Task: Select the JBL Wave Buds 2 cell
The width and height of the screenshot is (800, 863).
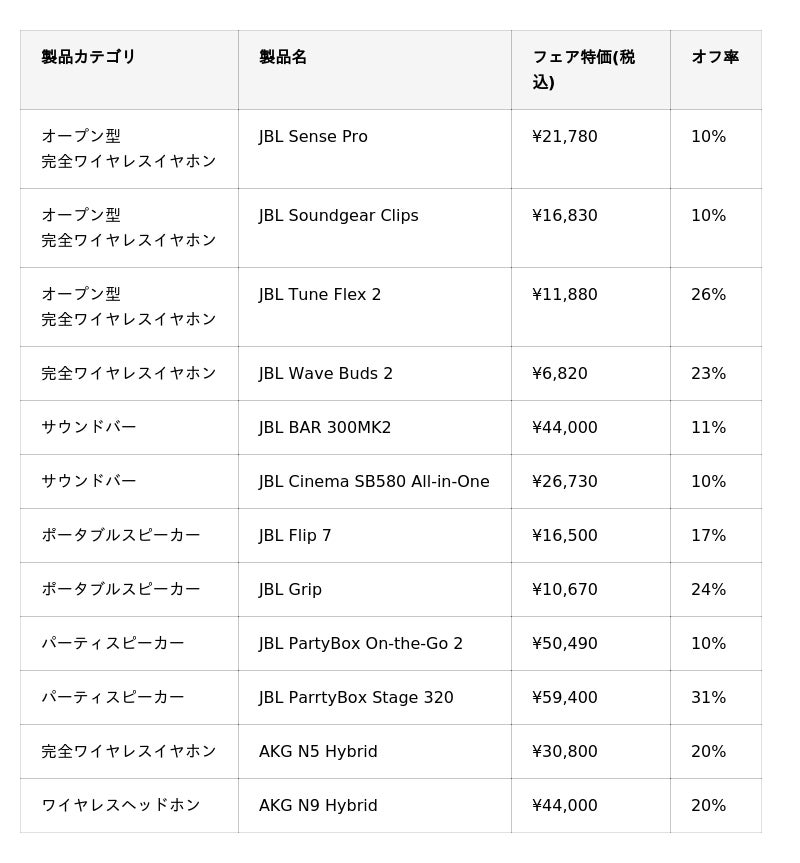Action: (326, 374)
